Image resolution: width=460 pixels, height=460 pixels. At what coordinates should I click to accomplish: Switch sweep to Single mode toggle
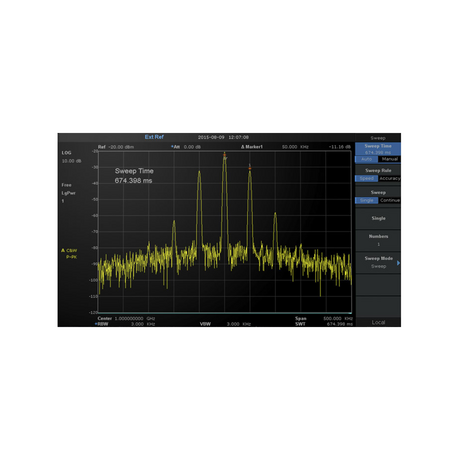[x=366, y=200]
